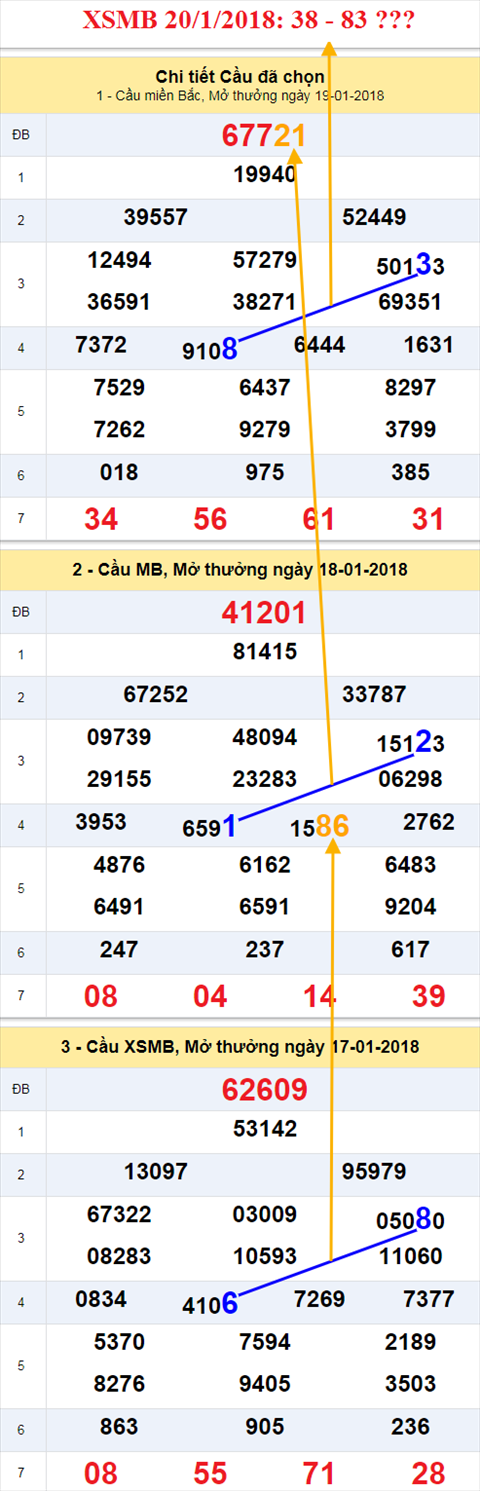
Task: Select sixth prize number 247
Action: click(119, 949)
